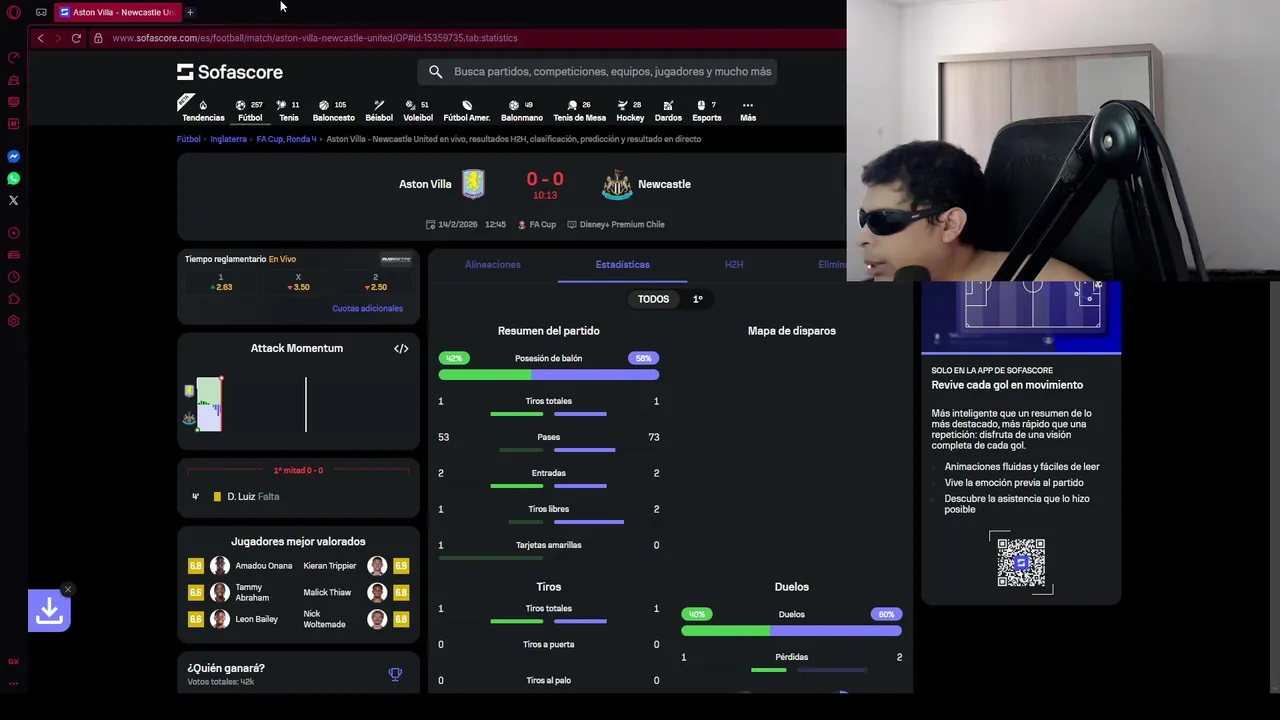Click the away win odds 2.50
Viewport: 1280px width, 720px height.
(x=375, y=282)
